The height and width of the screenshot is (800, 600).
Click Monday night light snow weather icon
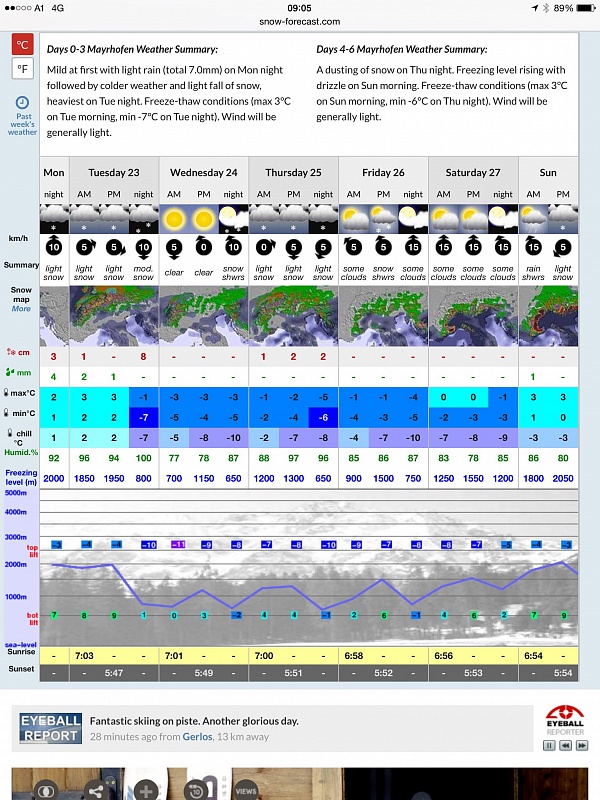click(x=54, y=219)
